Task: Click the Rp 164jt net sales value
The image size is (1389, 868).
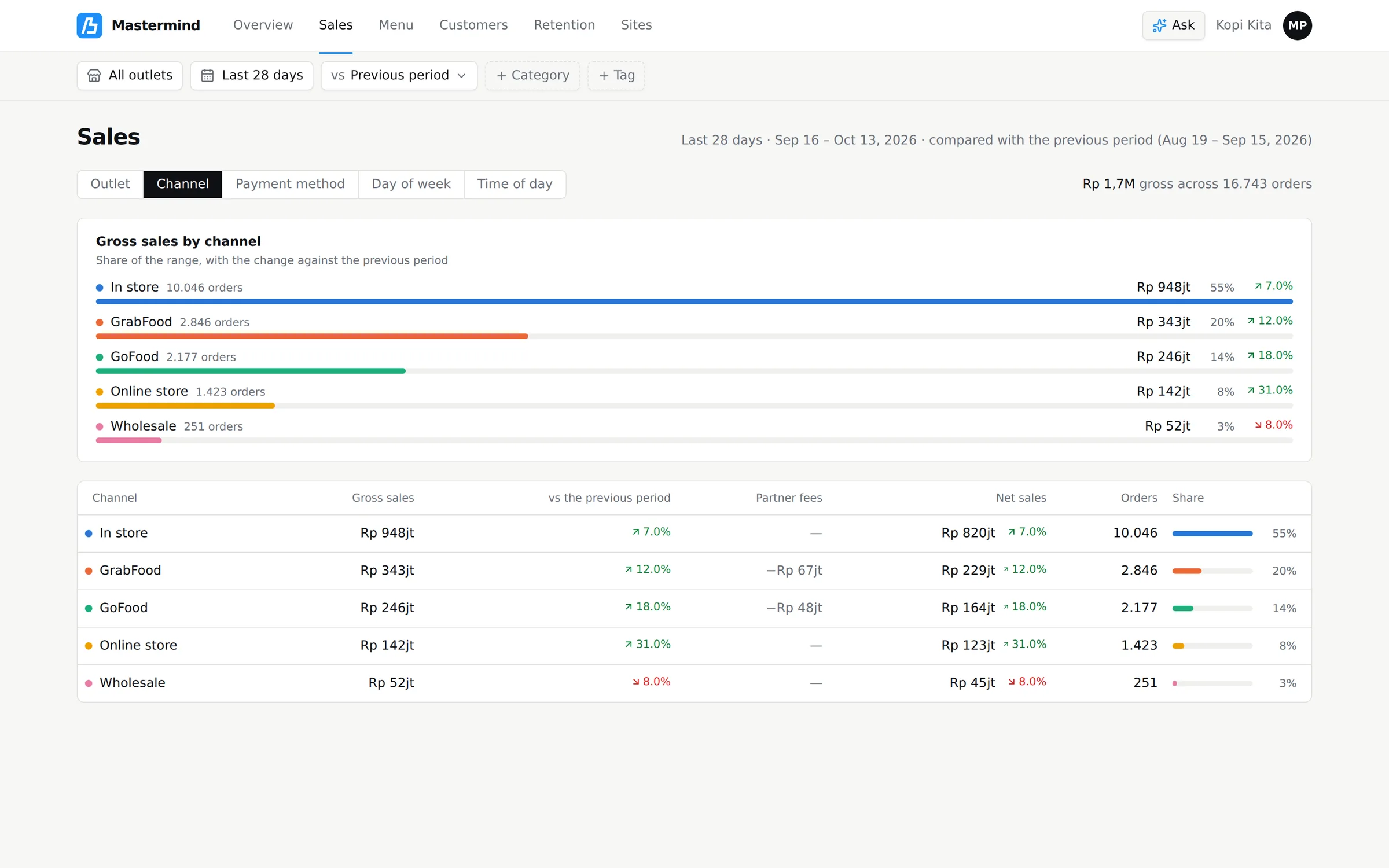Action: [968, 608]
